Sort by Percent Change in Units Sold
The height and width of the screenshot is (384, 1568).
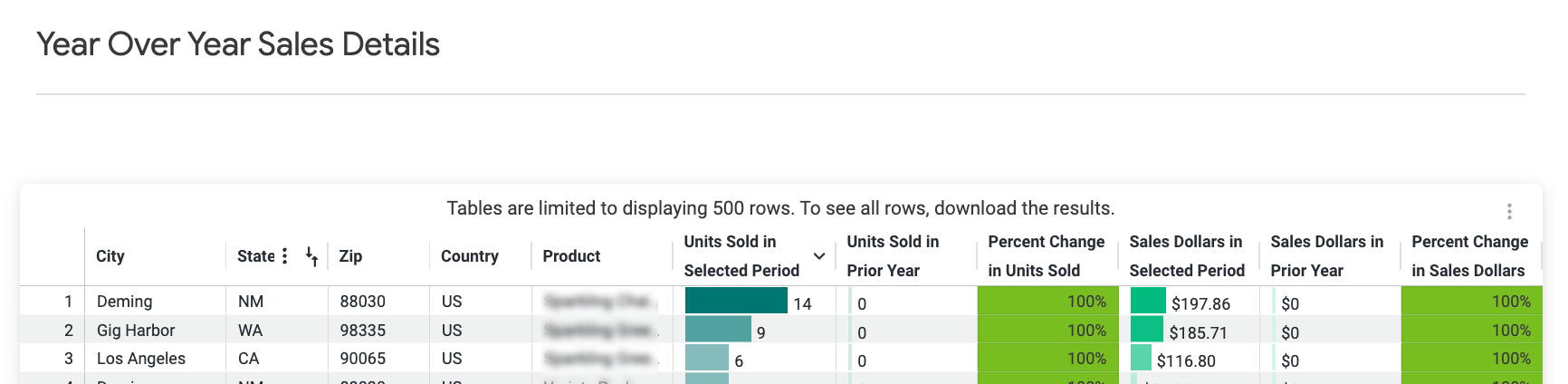click(x=1047, y=256)
